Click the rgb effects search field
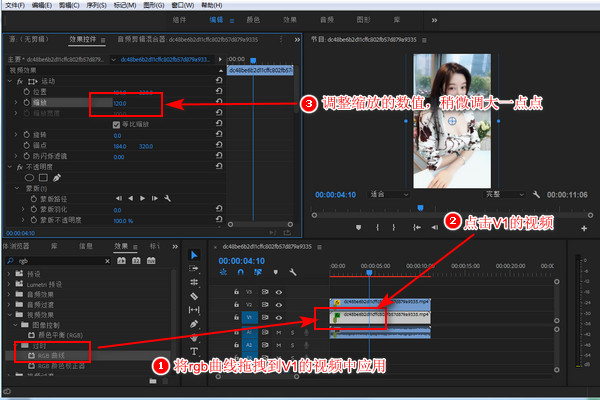 (x=59, y=261)
